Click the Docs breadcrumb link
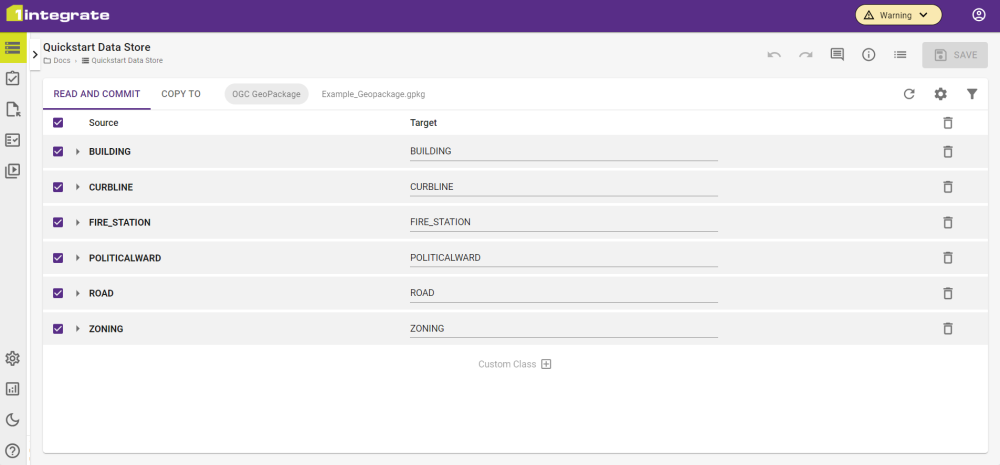Image resolution: width=1000 pixels, height=465 pixels. click(57, 61)
